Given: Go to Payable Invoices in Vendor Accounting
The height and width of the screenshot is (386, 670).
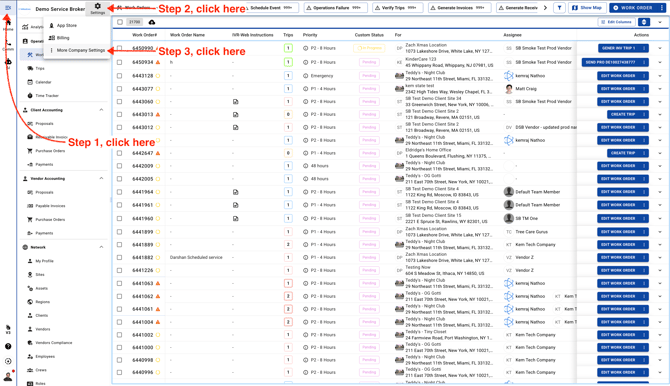Looking at the screenshot, I should pos(50,206).
